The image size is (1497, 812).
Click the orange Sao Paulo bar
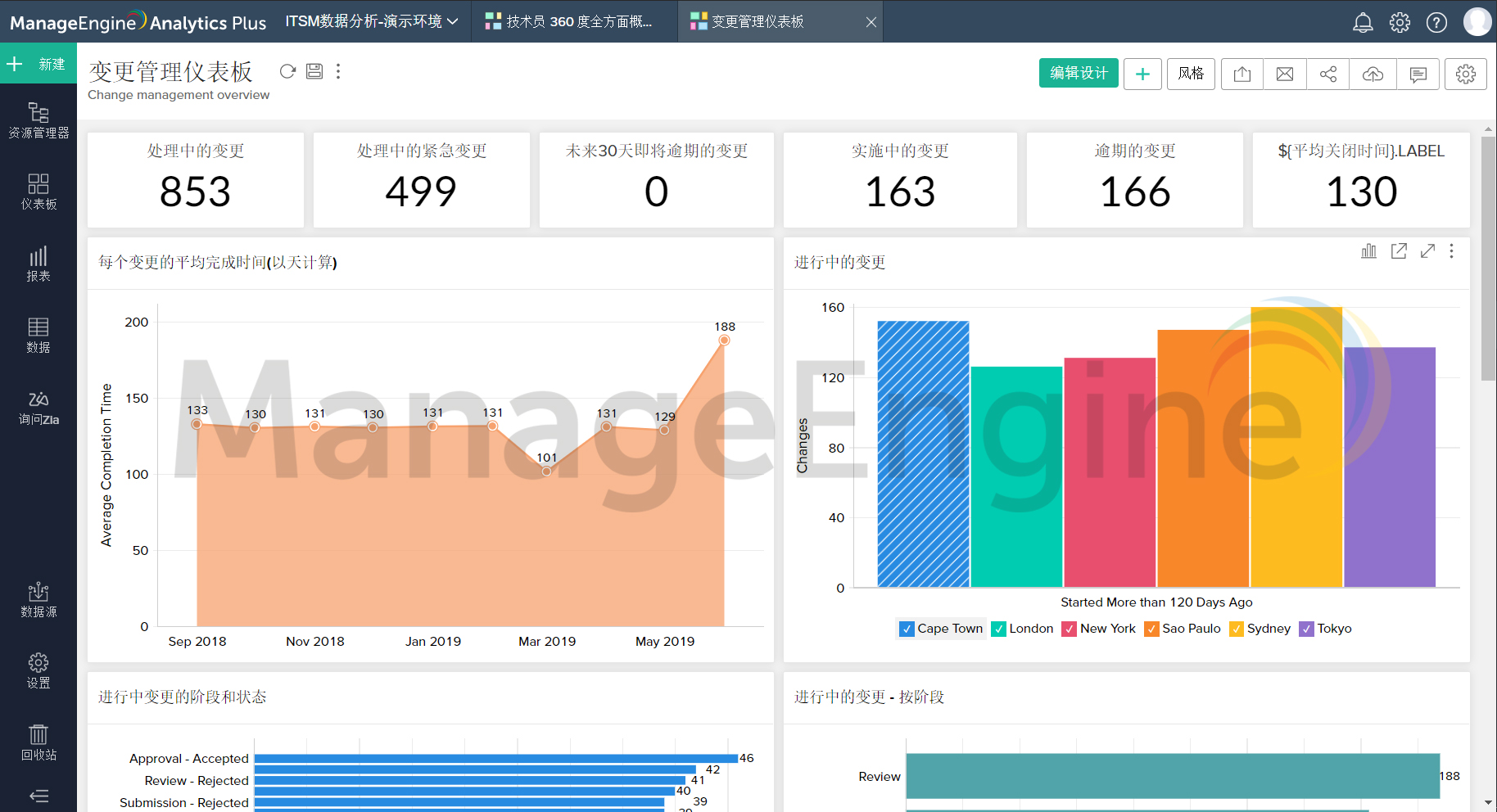point(1203,458)
